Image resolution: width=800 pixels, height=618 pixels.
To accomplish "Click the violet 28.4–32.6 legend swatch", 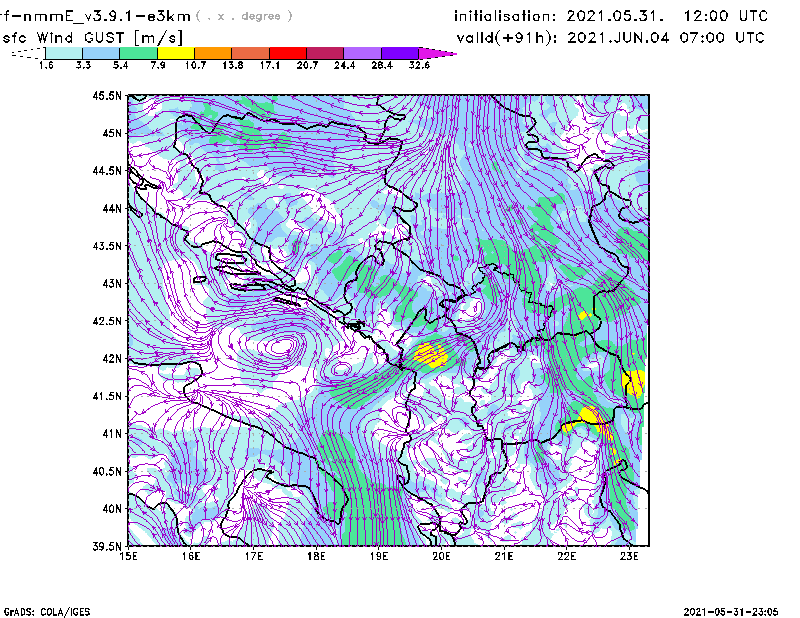I will tap(400, 53).
